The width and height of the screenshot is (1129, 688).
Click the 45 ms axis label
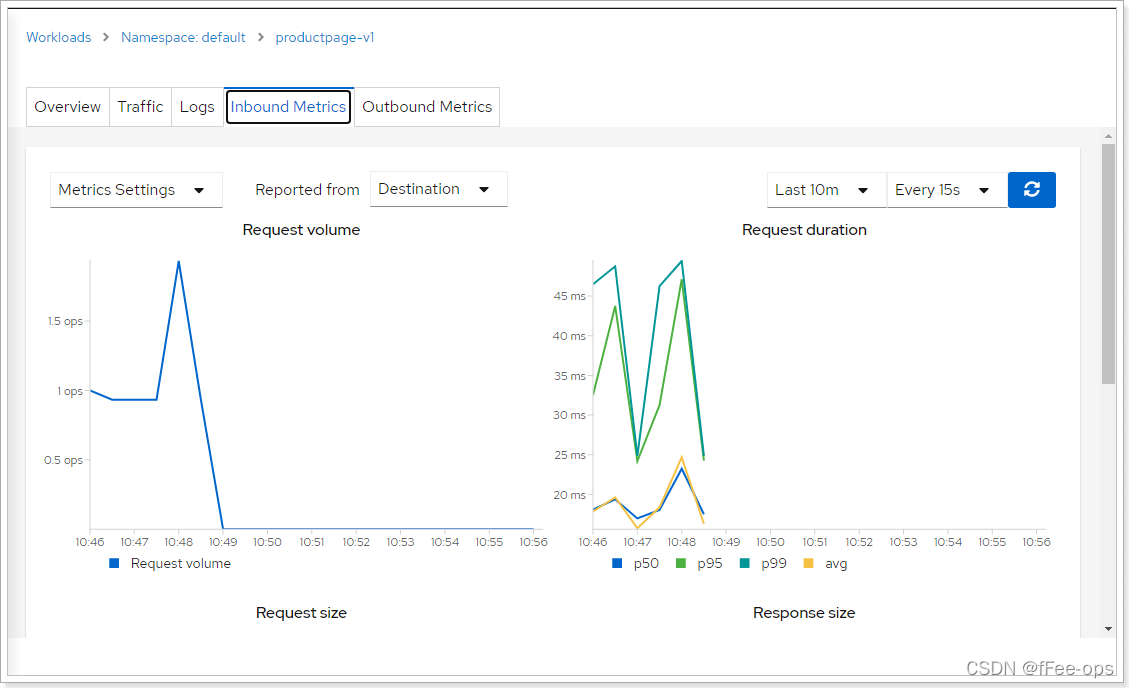point(570,296)
